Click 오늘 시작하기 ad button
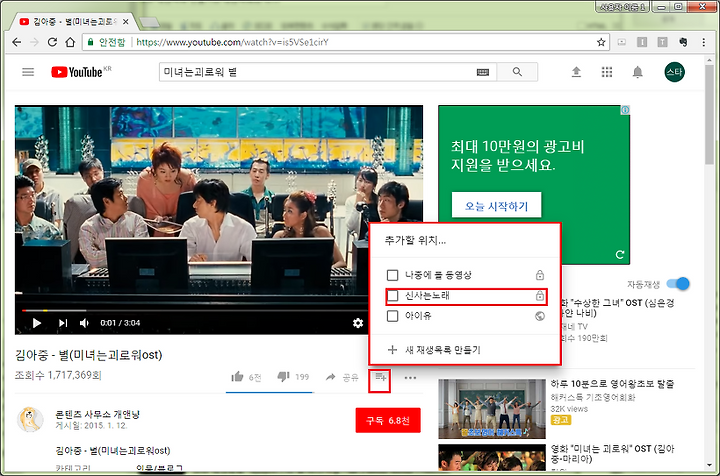Viewport: 720px width, 476px height. tap(496, 206)
